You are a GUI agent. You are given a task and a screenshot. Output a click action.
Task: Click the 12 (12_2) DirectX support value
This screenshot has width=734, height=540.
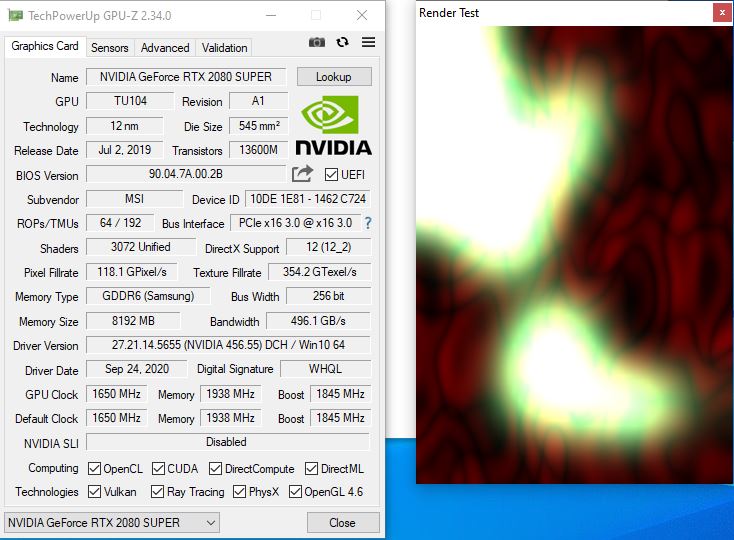[329, 247]
